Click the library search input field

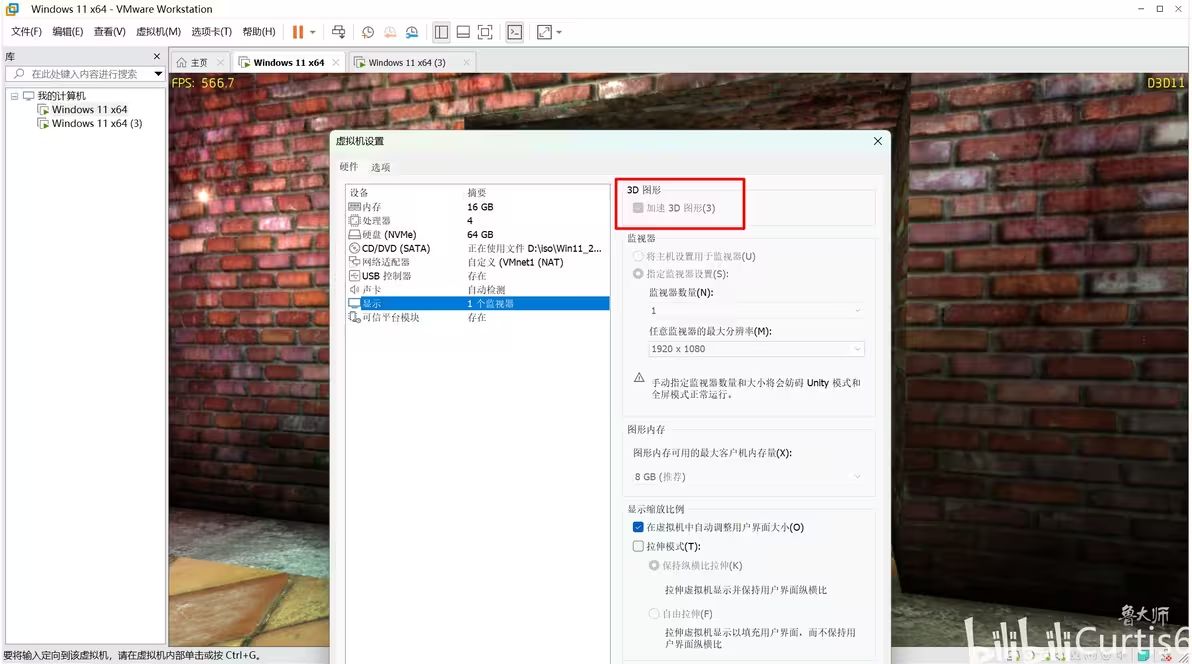coord(85,74)
